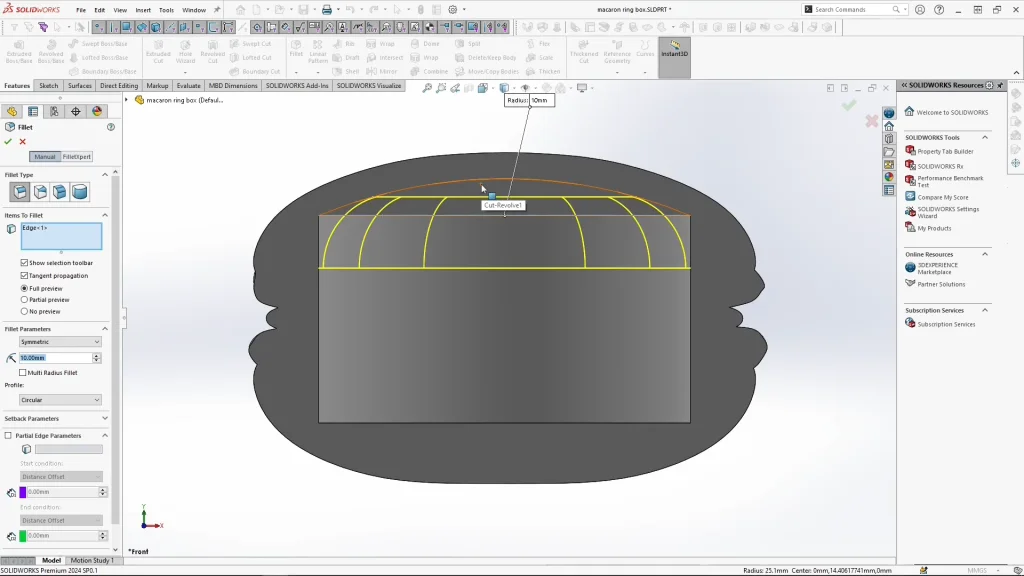Uncheck Show selection toolbar
The width and height of the screenshot is (1024, 576).
tap(24, 263)
